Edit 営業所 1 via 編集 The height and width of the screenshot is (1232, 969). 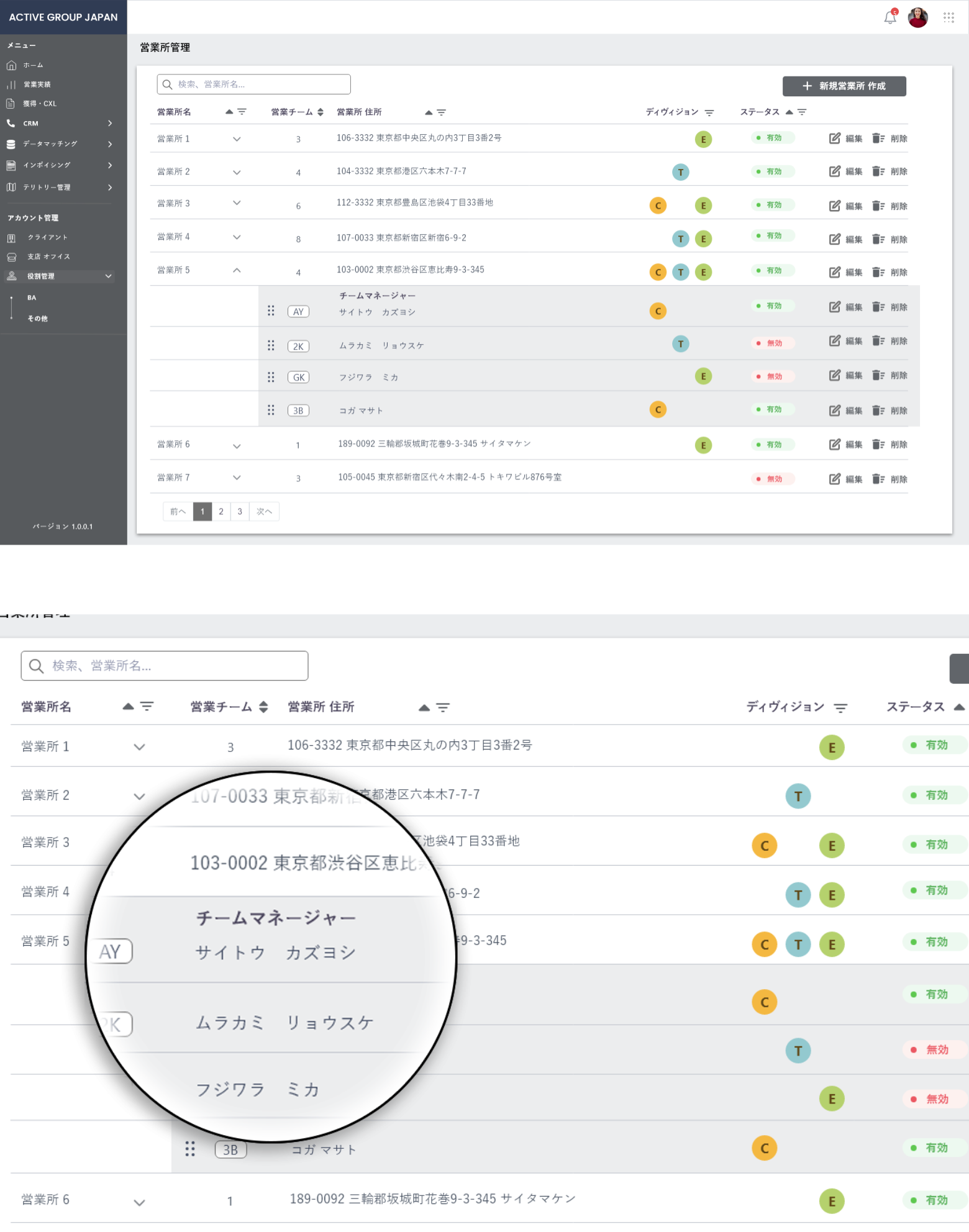845,138
